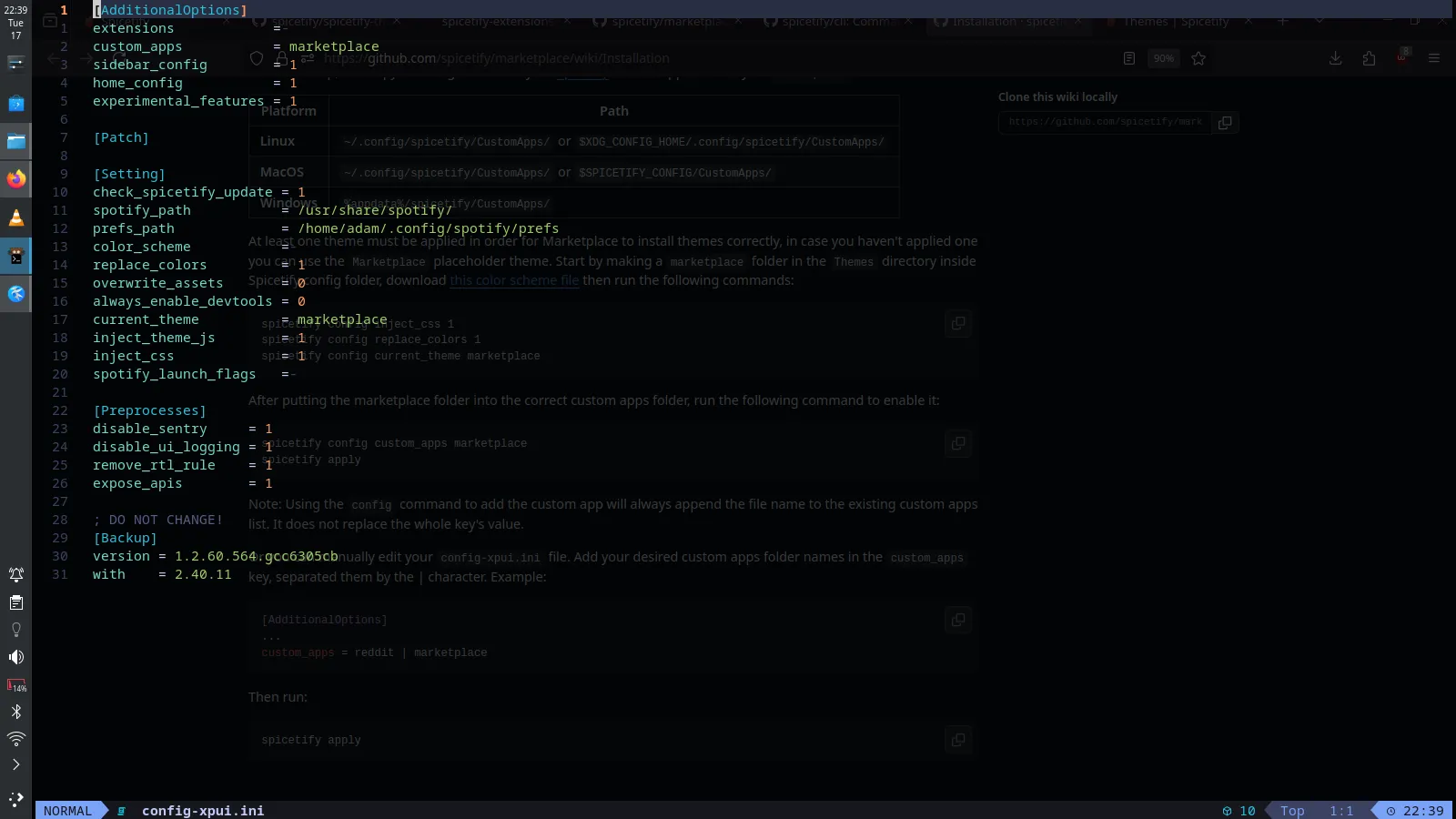Click the tracking protection shield in the address bar
The width and height of the screenshot is (1456, 819).
click(257, 58)
